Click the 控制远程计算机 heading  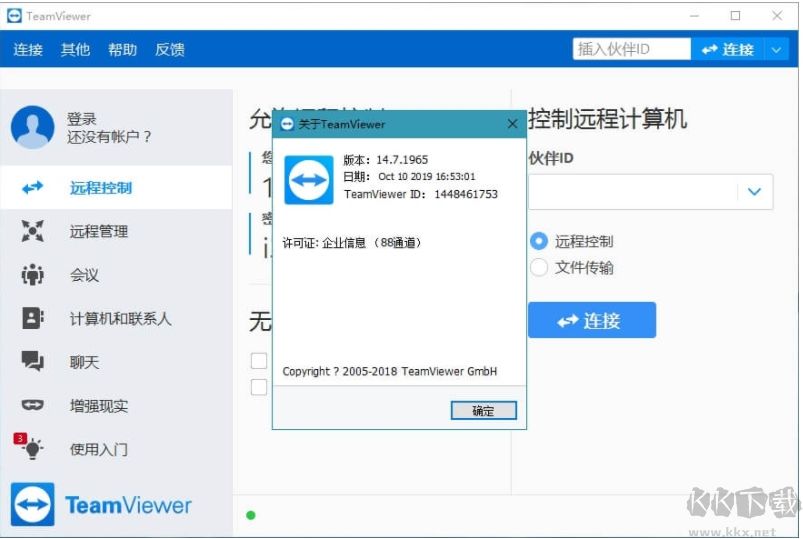coord(608,118)
